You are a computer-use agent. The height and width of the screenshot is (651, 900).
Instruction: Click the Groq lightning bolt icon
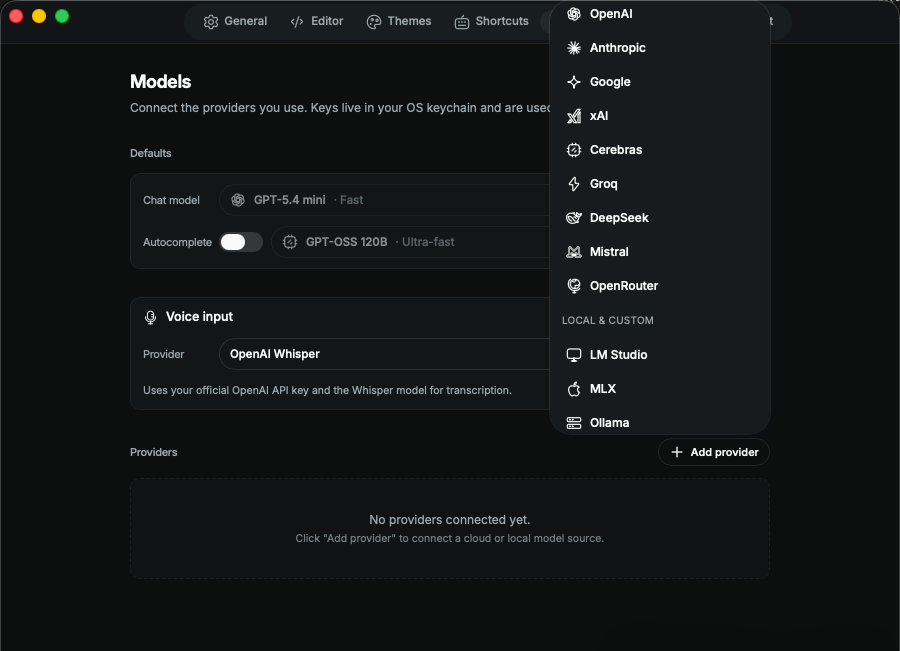pyautogui.click(x=574, y=184)
